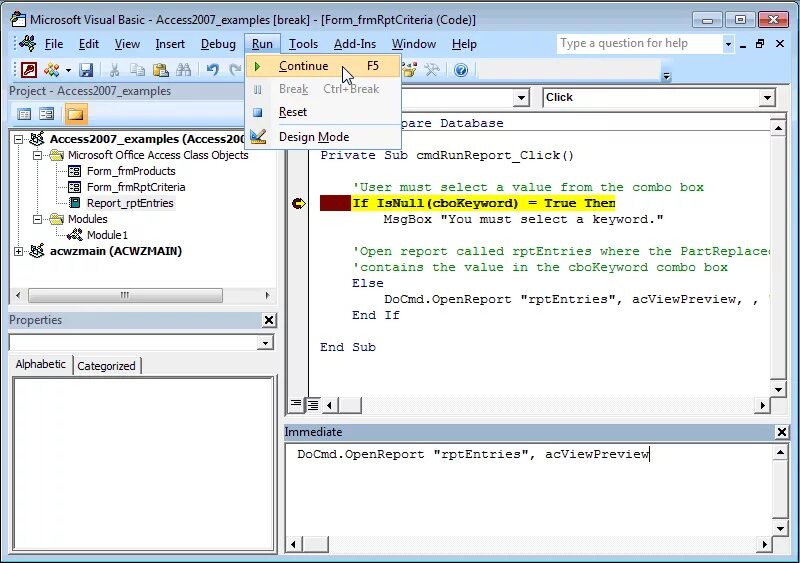This screenshot has width=800, height=563.
Task: Switch to Procedure View button
Action: (295, 404)
